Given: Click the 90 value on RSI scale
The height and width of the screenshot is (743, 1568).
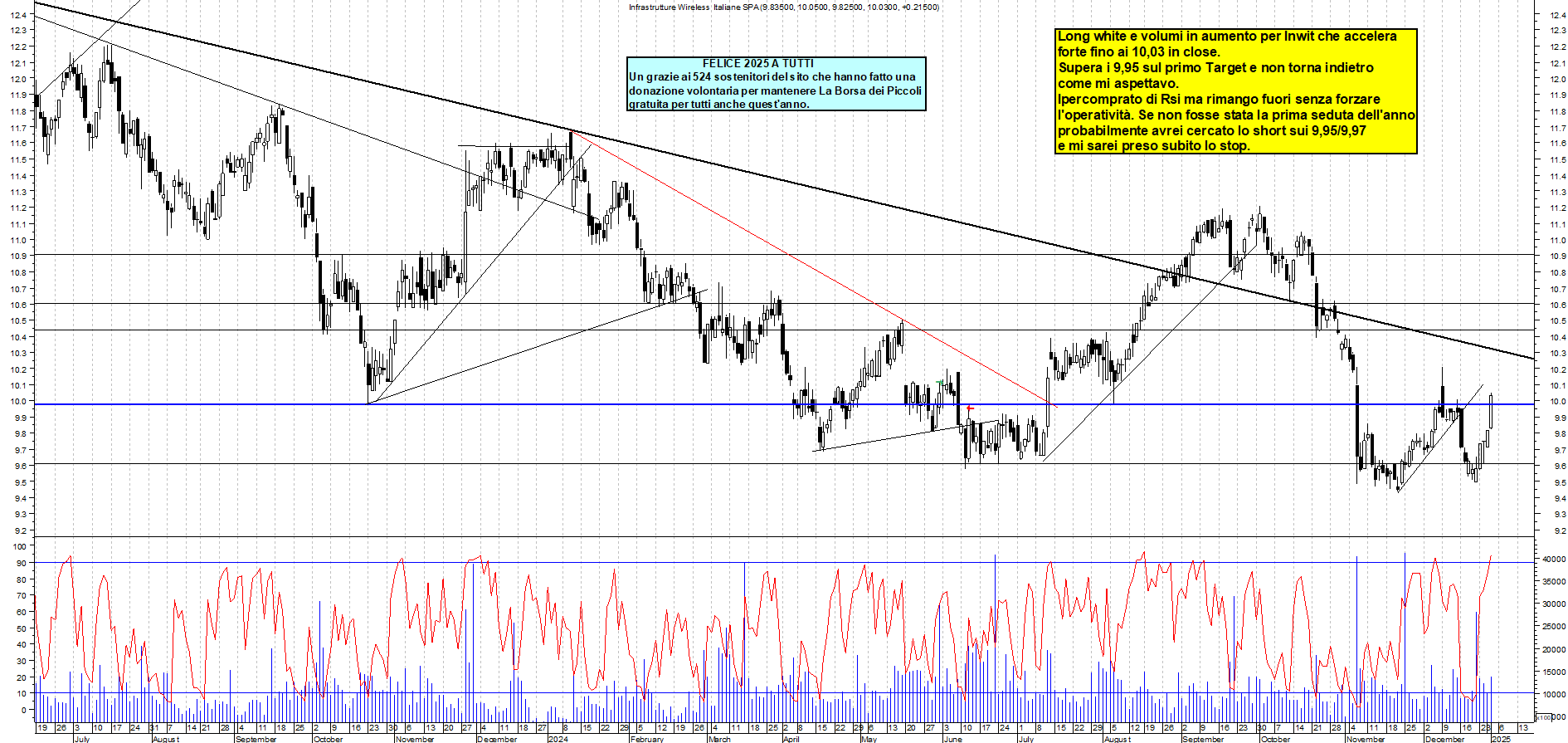Looking at the screenshot, I should [x=22, y=563].
